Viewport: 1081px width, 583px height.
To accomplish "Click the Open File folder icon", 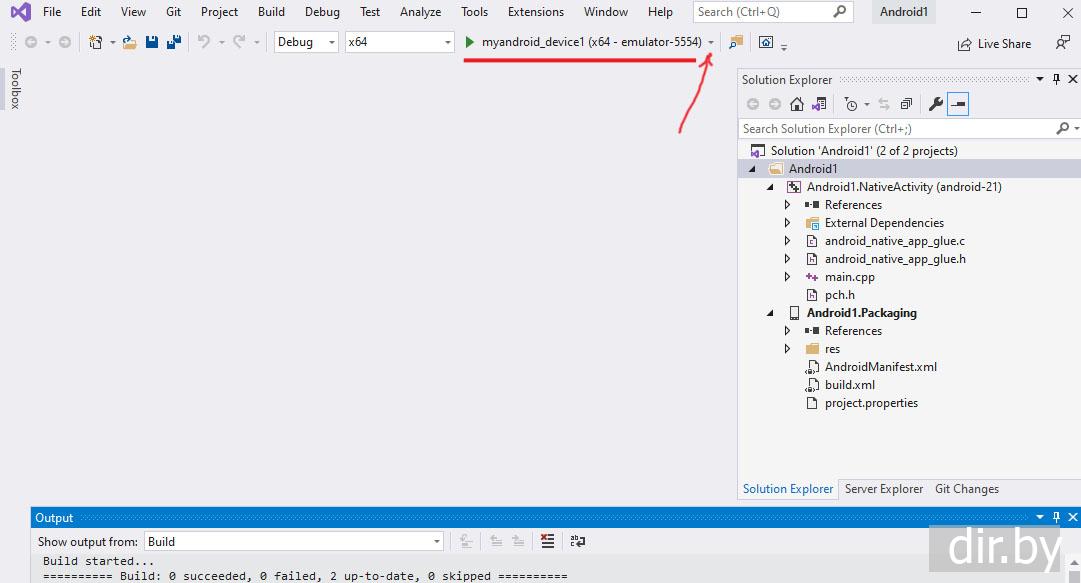I will [129, 42].
